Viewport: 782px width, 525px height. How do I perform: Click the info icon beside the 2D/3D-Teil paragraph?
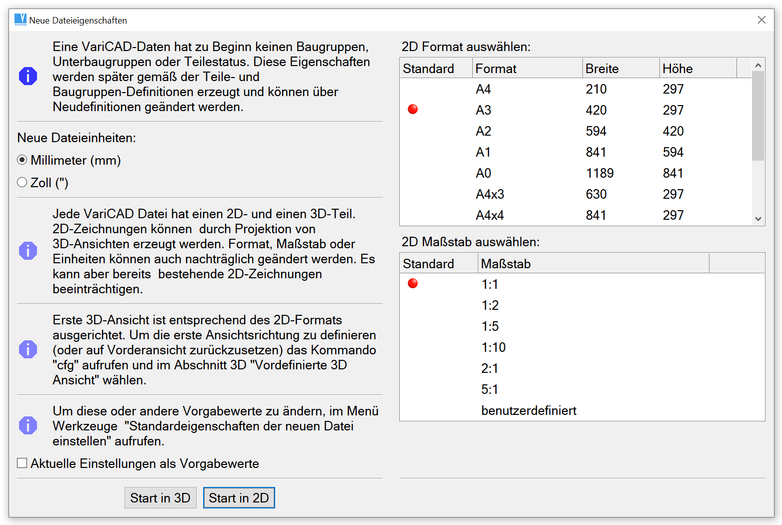[28, 250]
